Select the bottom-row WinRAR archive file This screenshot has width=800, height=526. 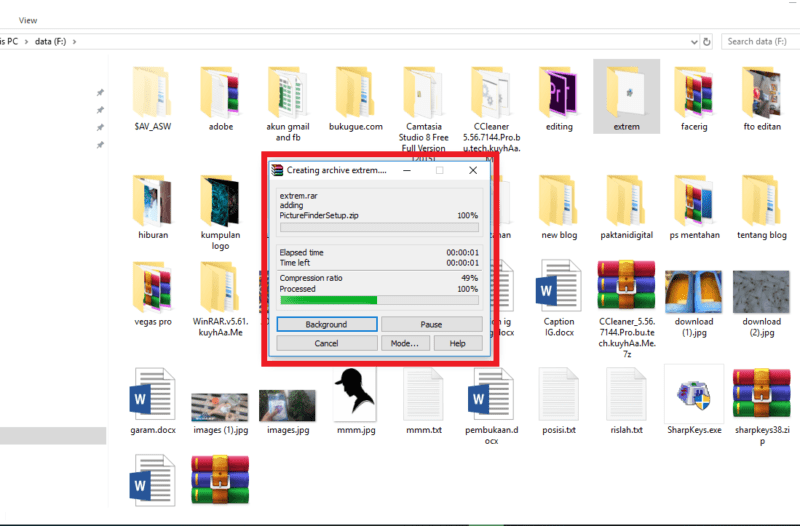click(x=220, y=480)
